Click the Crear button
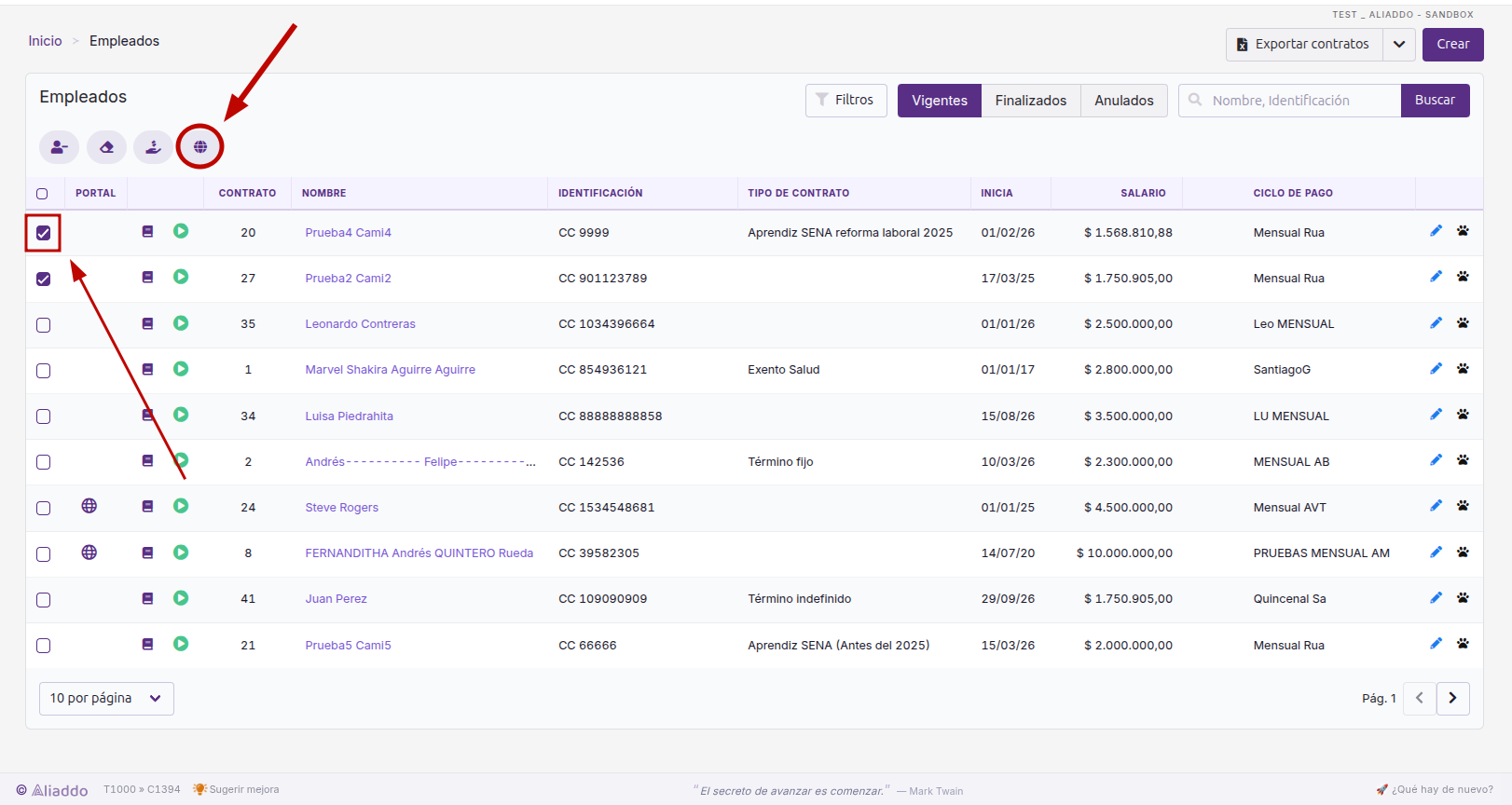Image resolution: width=1512 pixels, height=805 pixels. (1452, 45)
